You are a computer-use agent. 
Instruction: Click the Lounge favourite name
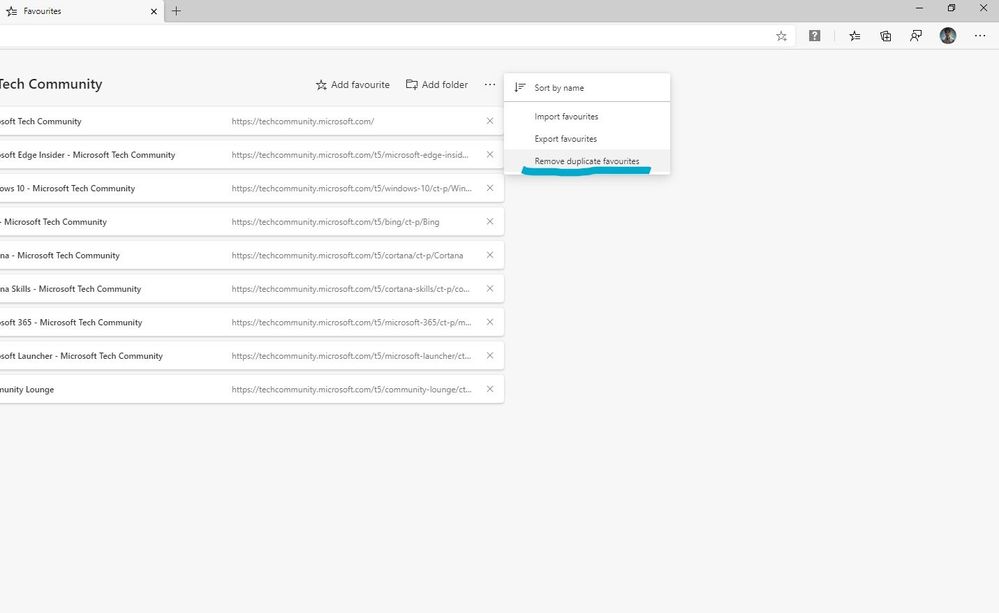click(27, 389)
